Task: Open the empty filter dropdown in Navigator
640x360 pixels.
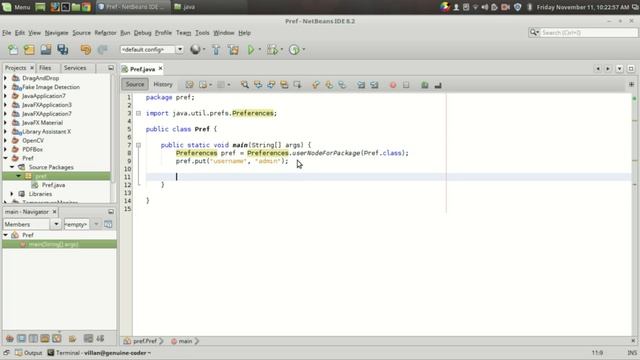Action: click(96, 224)
